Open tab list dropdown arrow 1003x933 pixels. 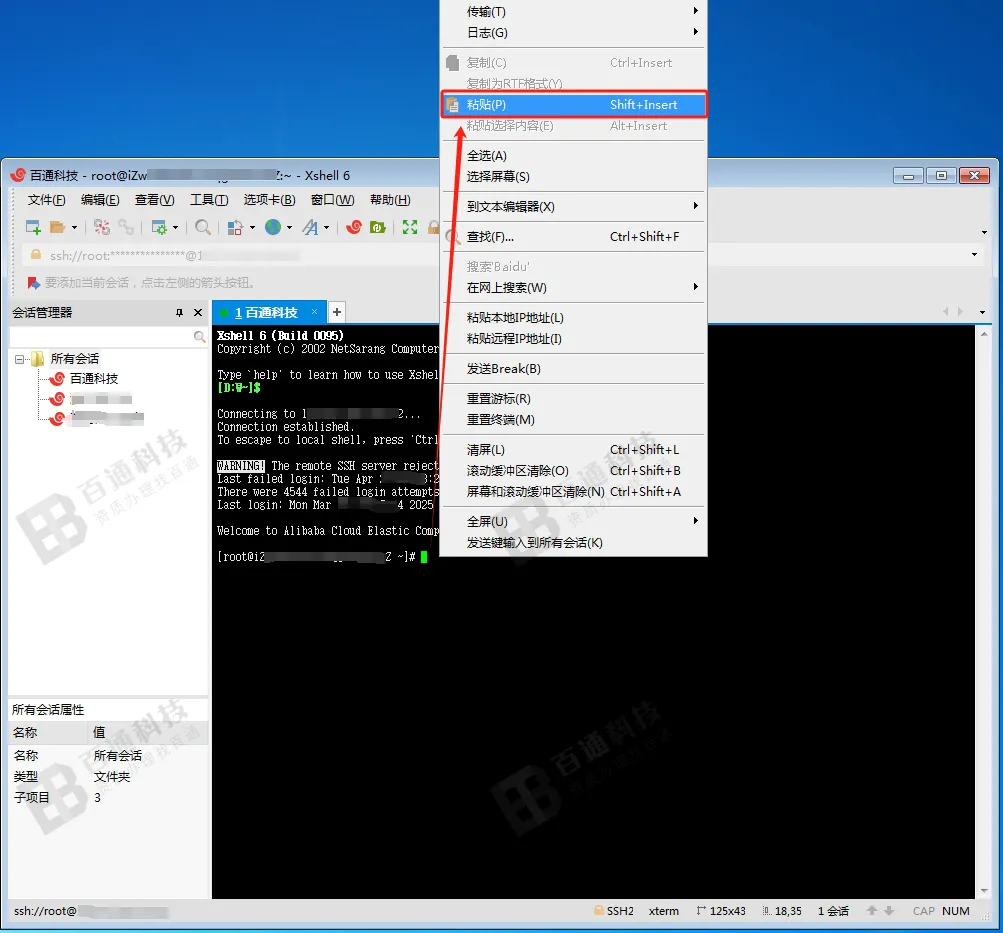(983, 312)
